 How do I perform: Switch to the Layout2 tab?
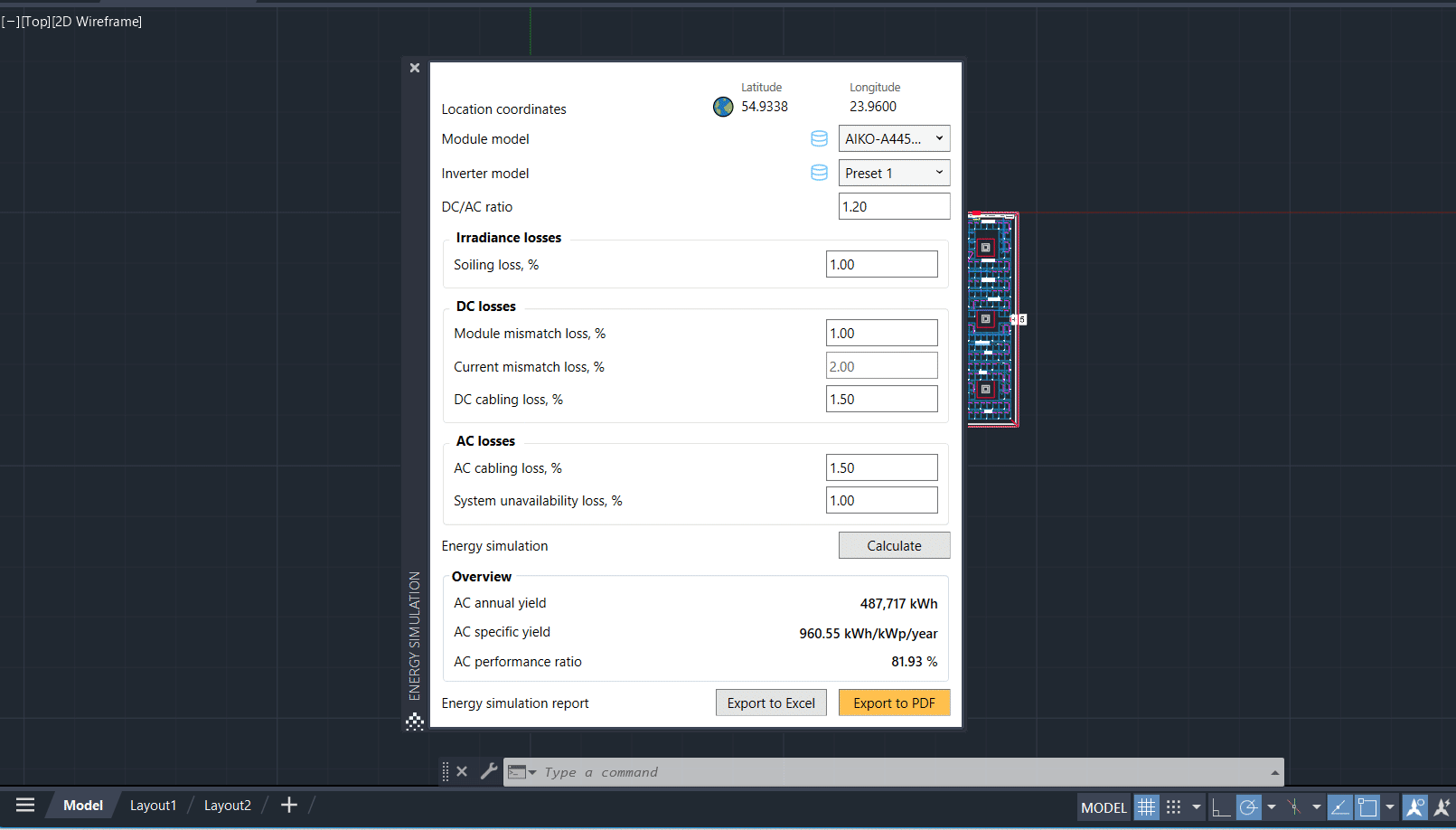pos(227,805)
